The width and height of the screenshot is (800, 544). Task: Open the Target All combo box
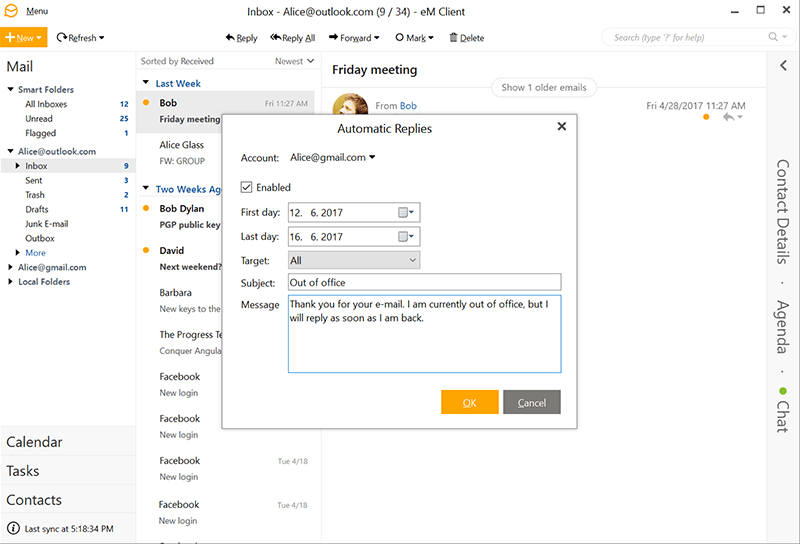click(x=354, y=260)
